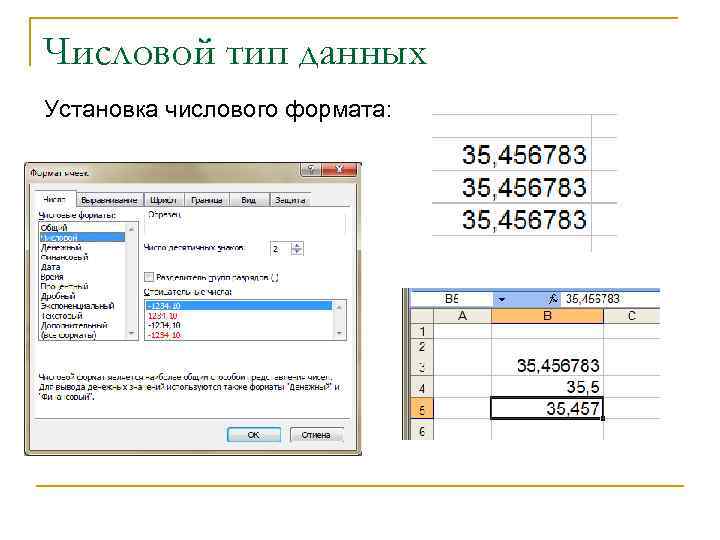Adjust decimal places spinner arrows
This screenshot has height=540, width=720.
[x=297, y=249]
